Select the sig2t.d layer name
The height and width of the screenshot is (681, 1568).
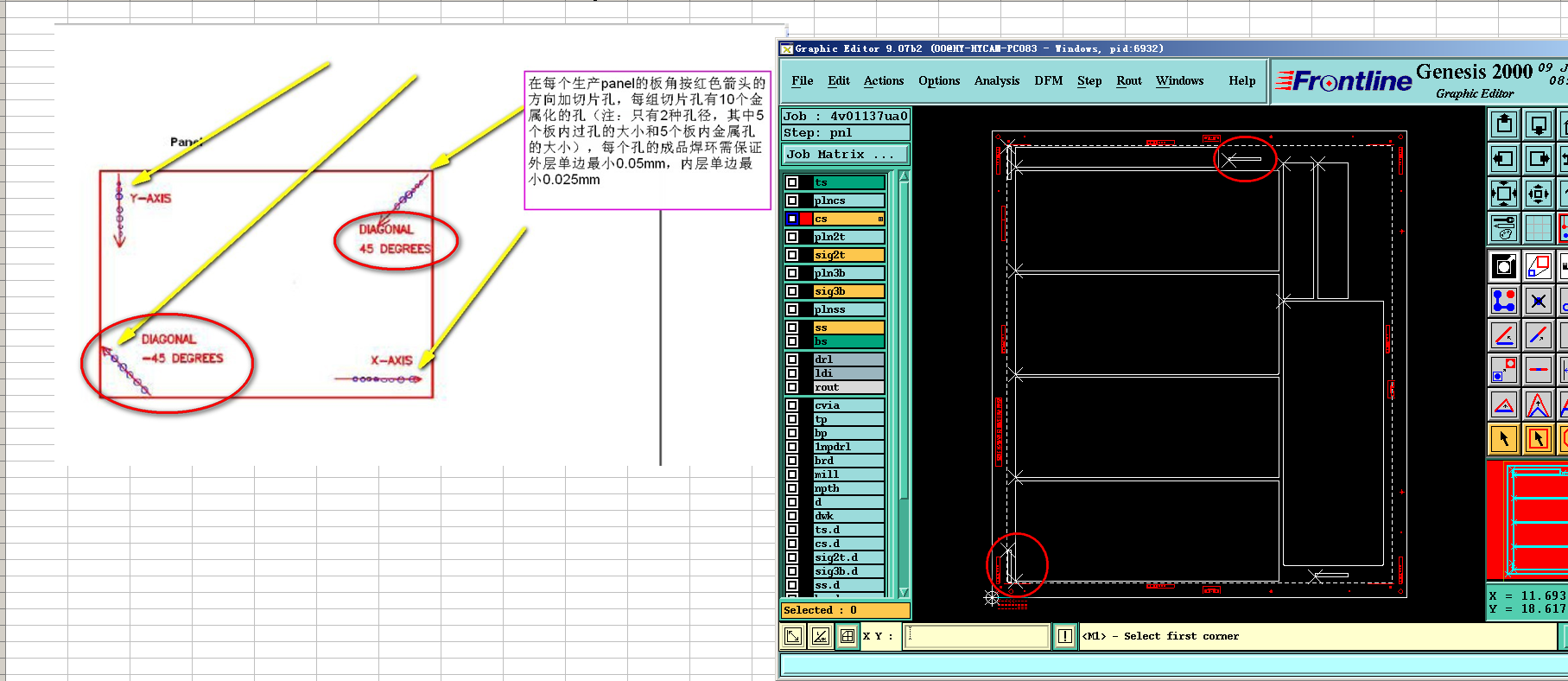(848, 557)
